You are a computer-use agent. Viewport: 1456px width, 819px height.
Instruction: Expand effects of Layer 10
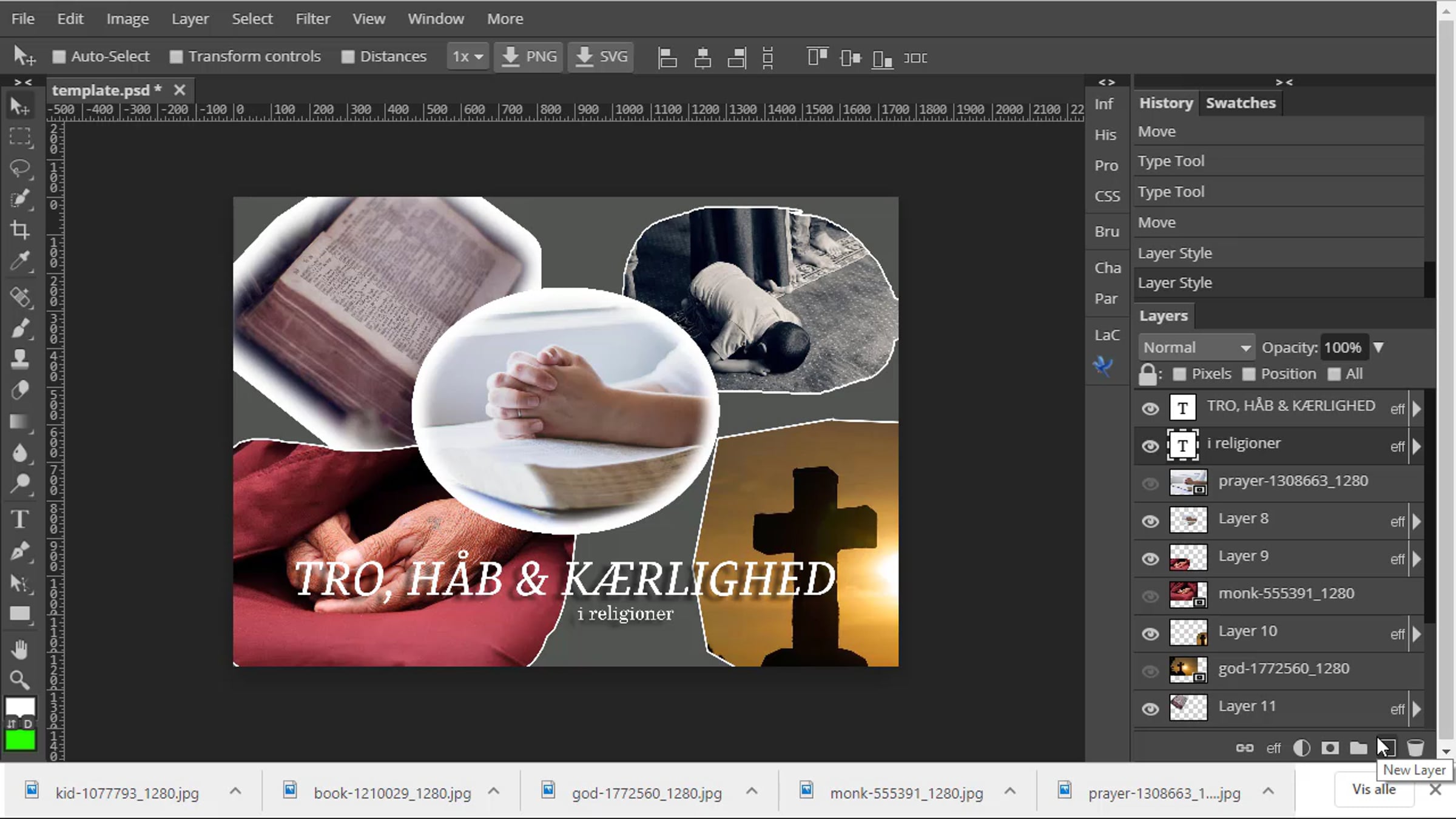click(x=1417, y=634)
